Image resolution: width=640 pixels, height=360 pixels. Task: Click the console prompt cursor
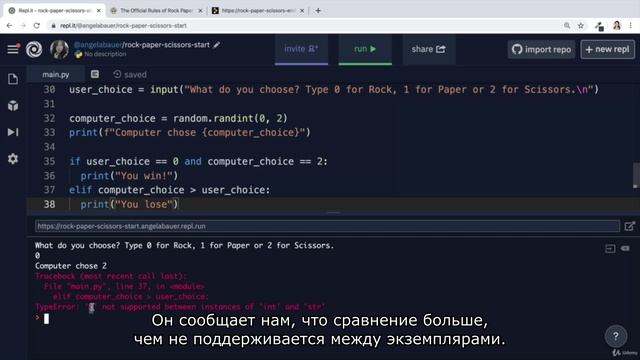tap(46, 318)
